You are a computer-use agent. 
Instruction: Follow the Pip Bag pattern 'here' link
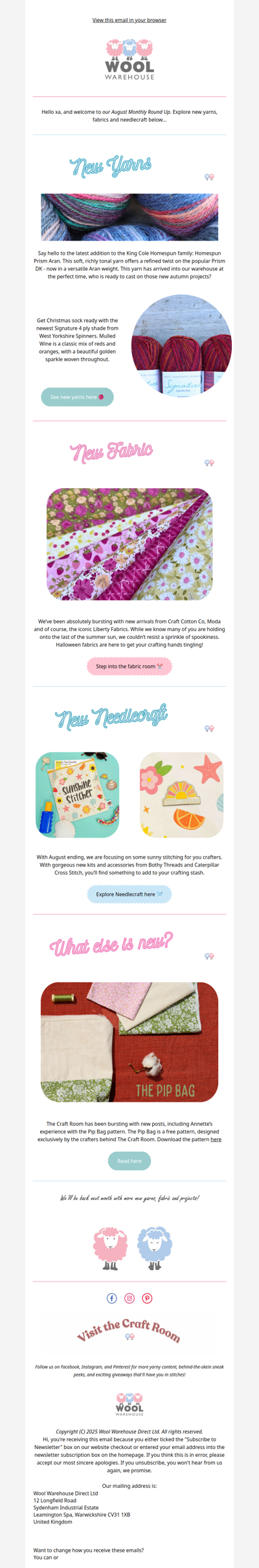point(216,1139)
